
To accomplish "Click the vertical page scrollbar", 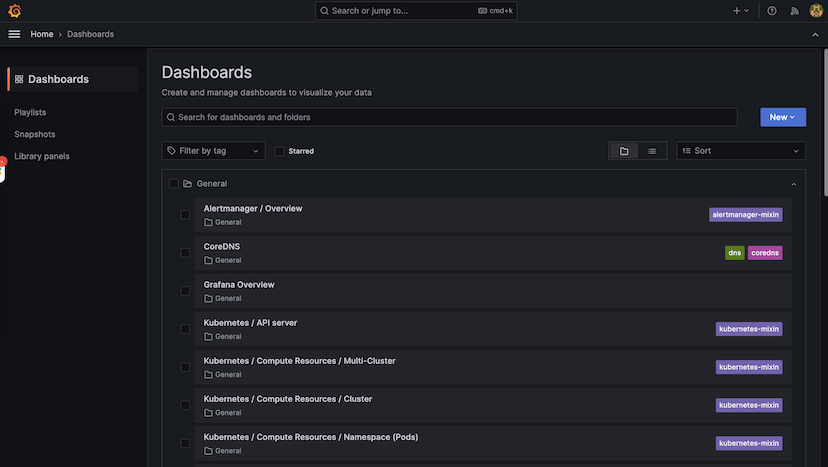I will click(x=825, y=123).
